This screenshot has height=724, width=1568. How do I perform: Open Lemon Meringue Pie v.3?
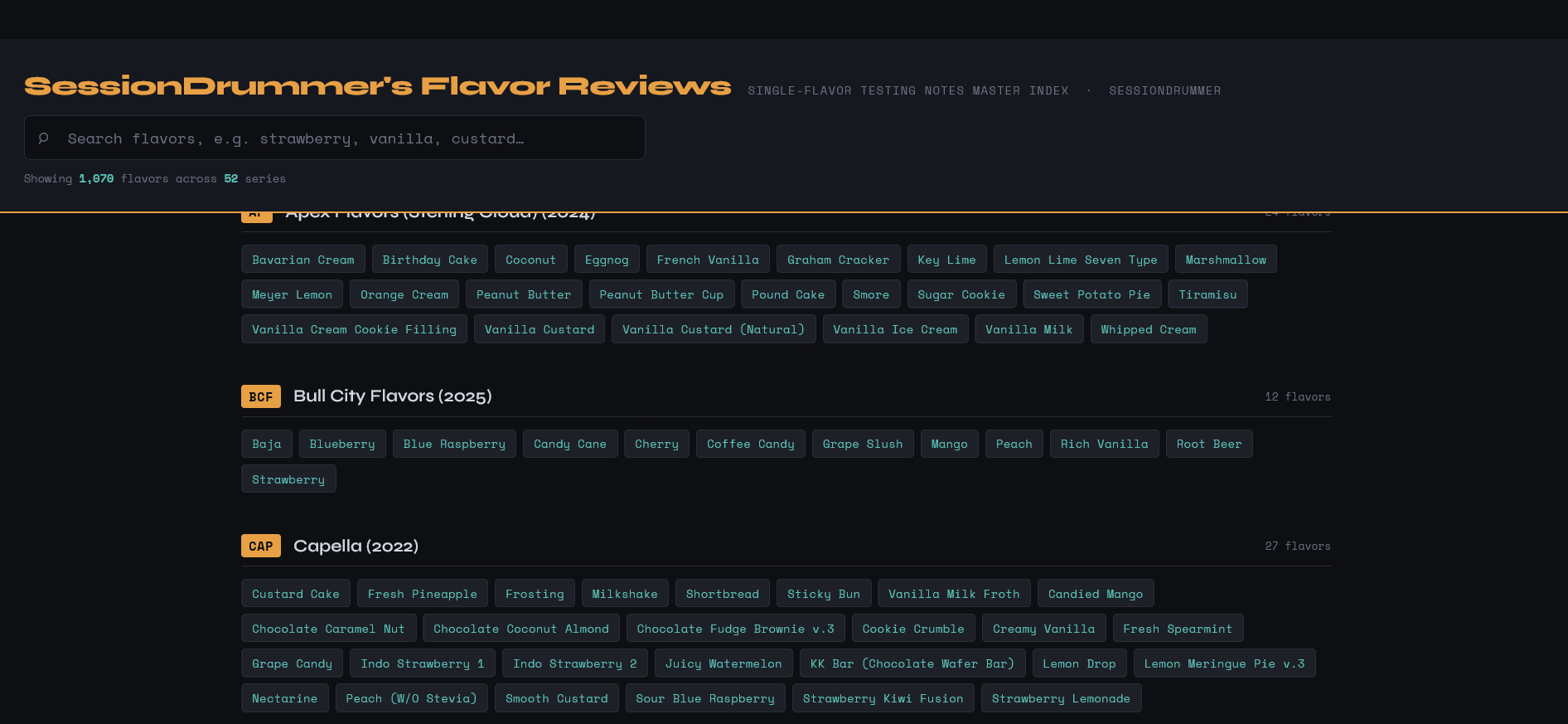point(1223,663)
